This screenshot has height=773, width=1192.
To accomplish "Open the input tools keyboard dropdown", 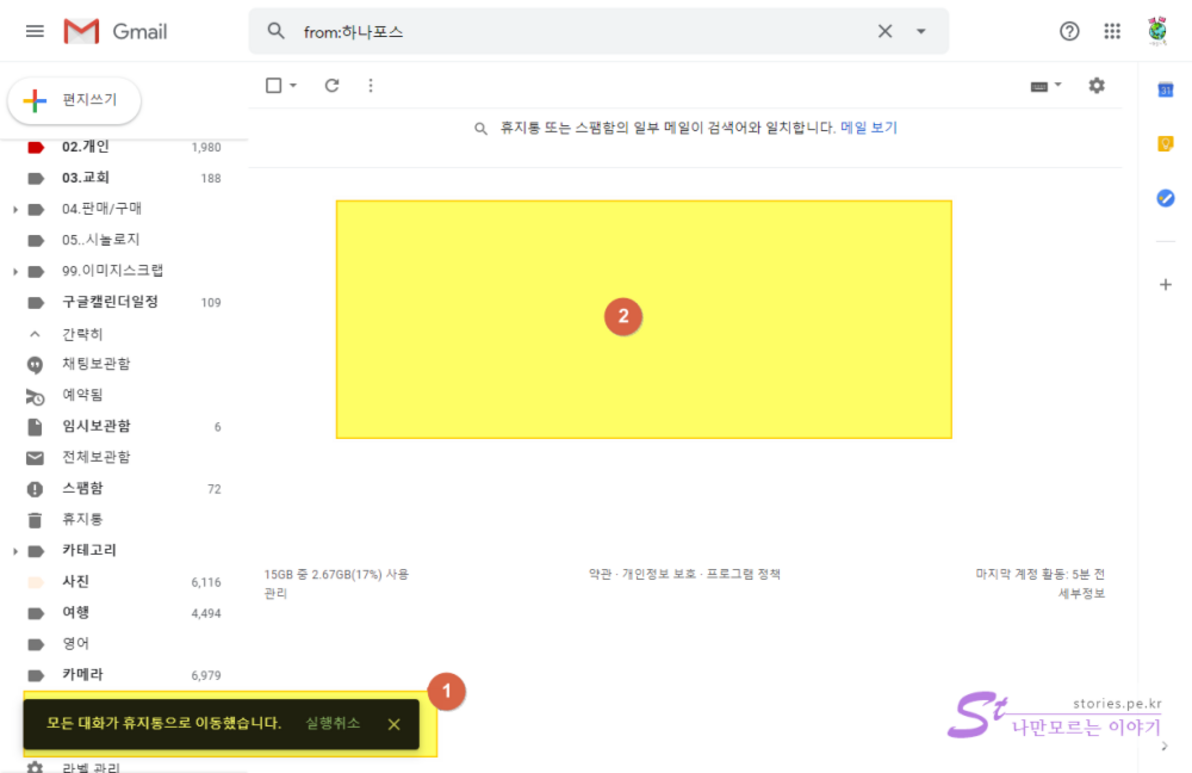I will coord(1046,86).
